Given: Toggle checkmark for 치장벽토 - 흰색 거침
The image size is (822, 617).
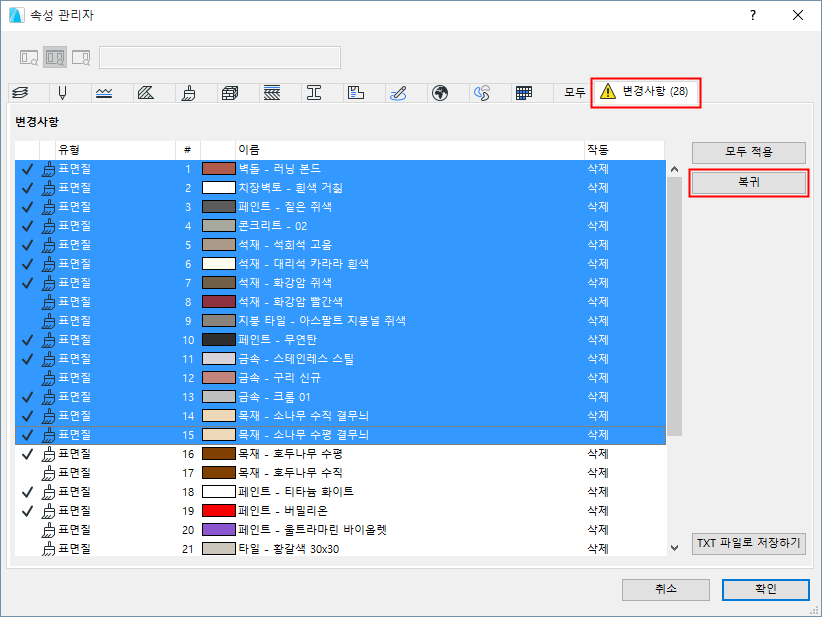Looking at the screenshot, I should (x=27, y=188).
